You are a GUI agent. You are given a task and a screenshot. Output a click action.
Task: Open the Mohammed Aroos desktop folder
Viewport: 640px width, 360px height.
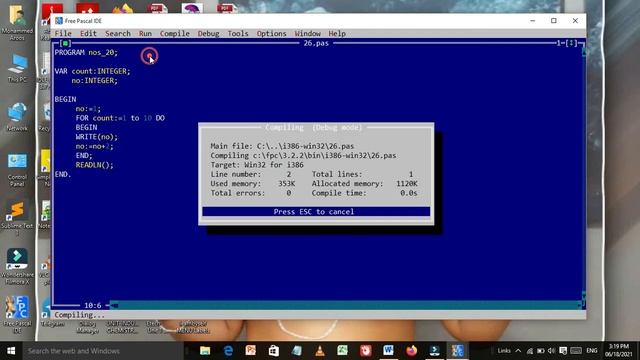(x=17, y=22)
